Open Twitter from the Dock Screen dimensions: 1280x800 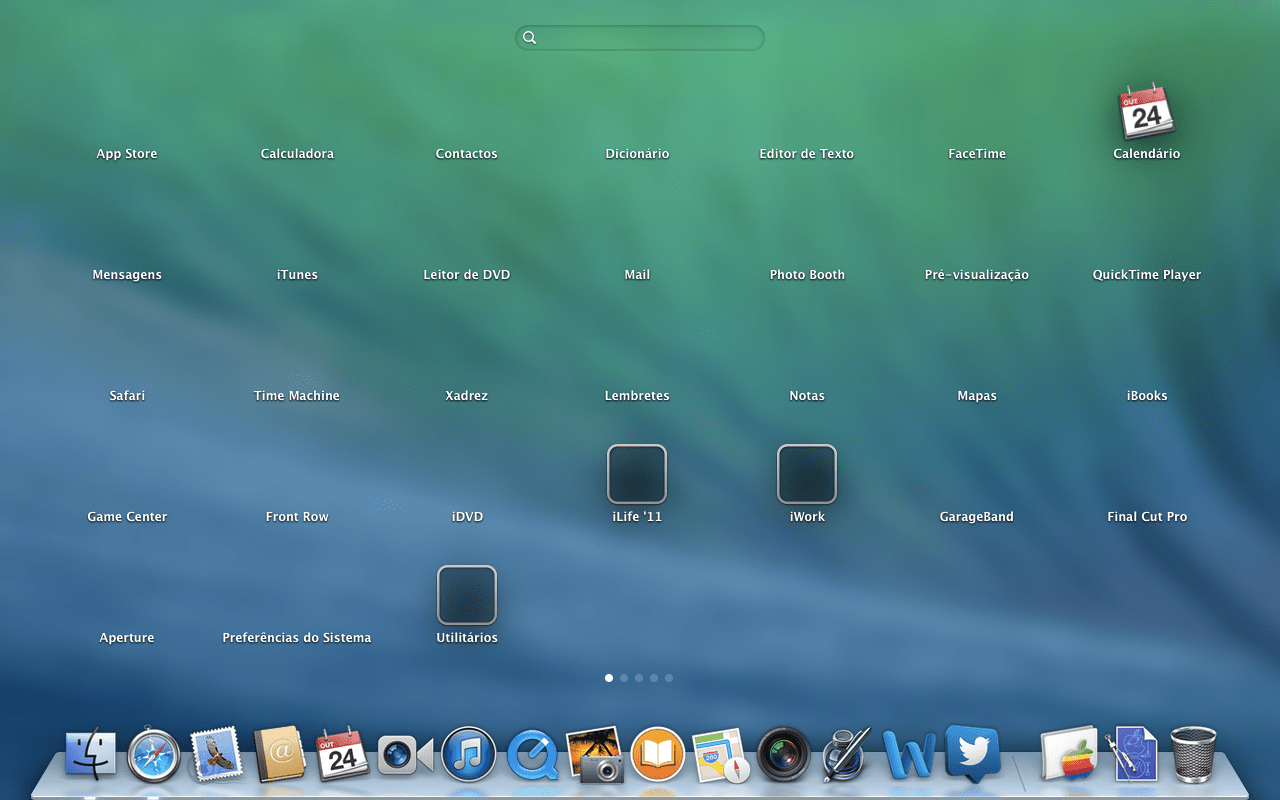pyautogui.click(x=973, y=754)
